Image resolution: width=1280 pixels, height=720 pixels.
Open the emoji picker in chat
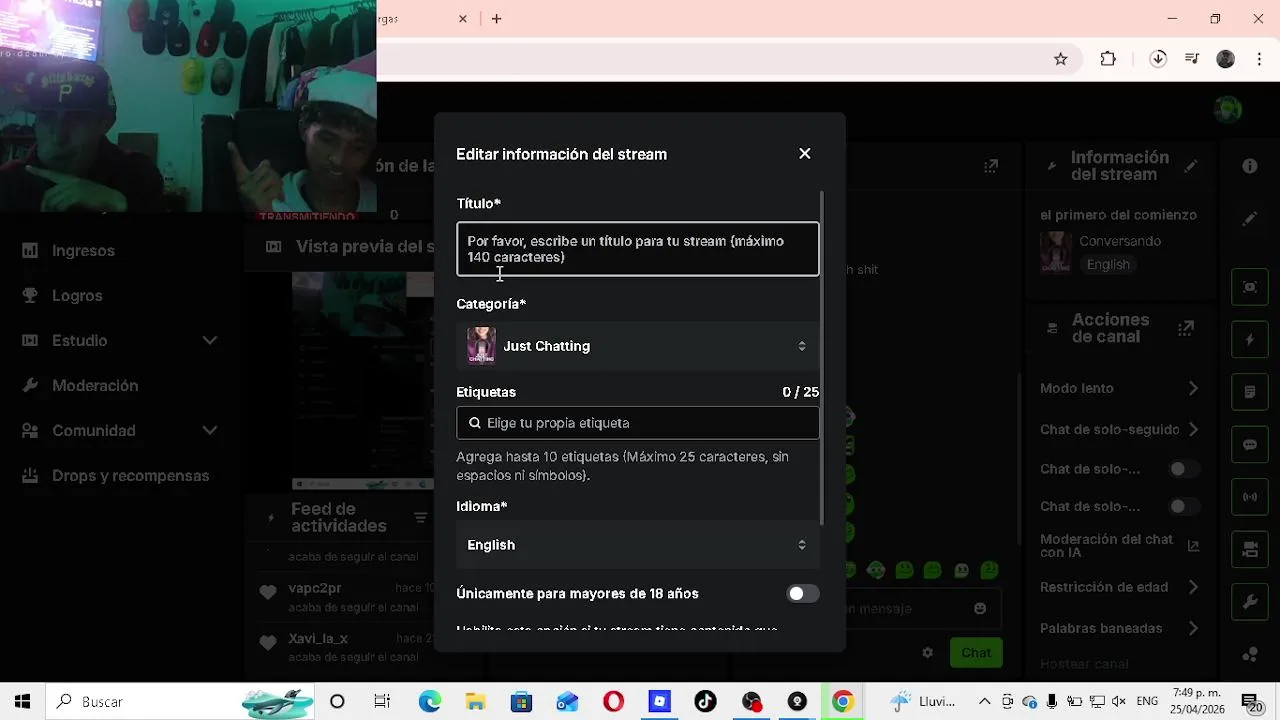[980, 608]
